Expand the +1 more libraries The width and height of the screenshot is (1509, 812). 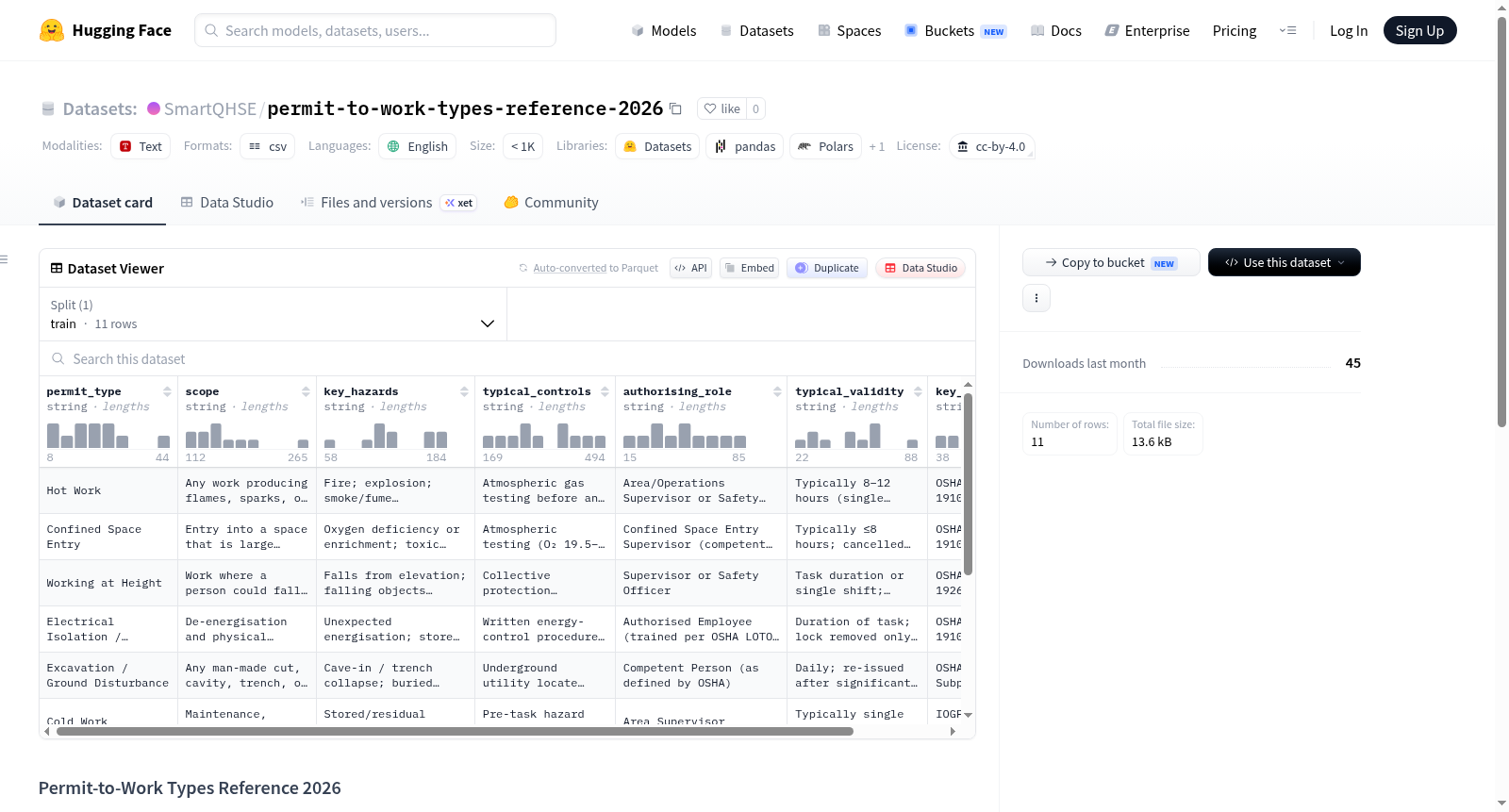[877, 146]
